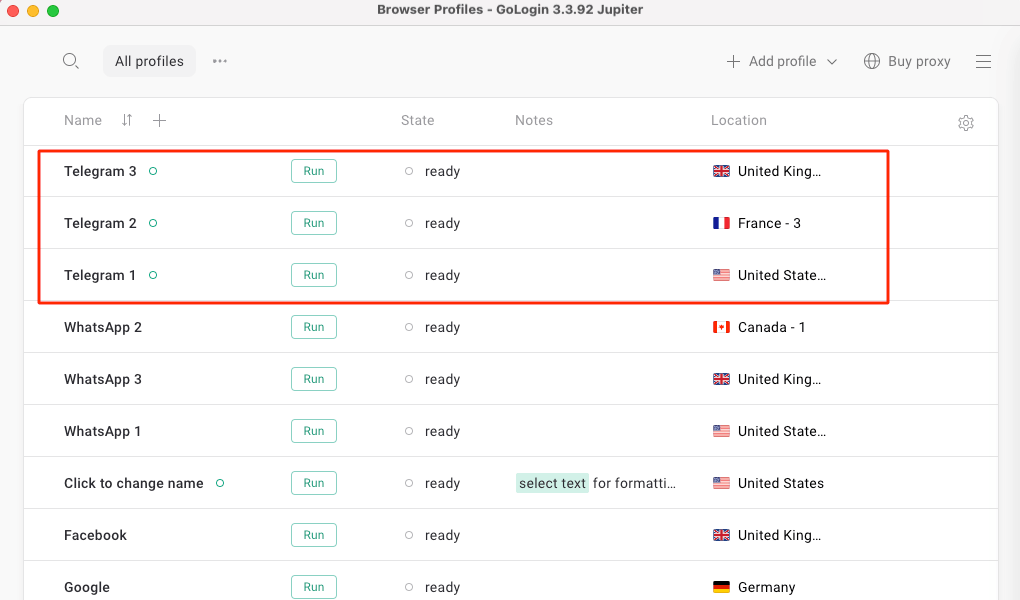Screen dimensions: 1020x600
Task: Click the Buy proxy globe icon
Action: point(872,61)
